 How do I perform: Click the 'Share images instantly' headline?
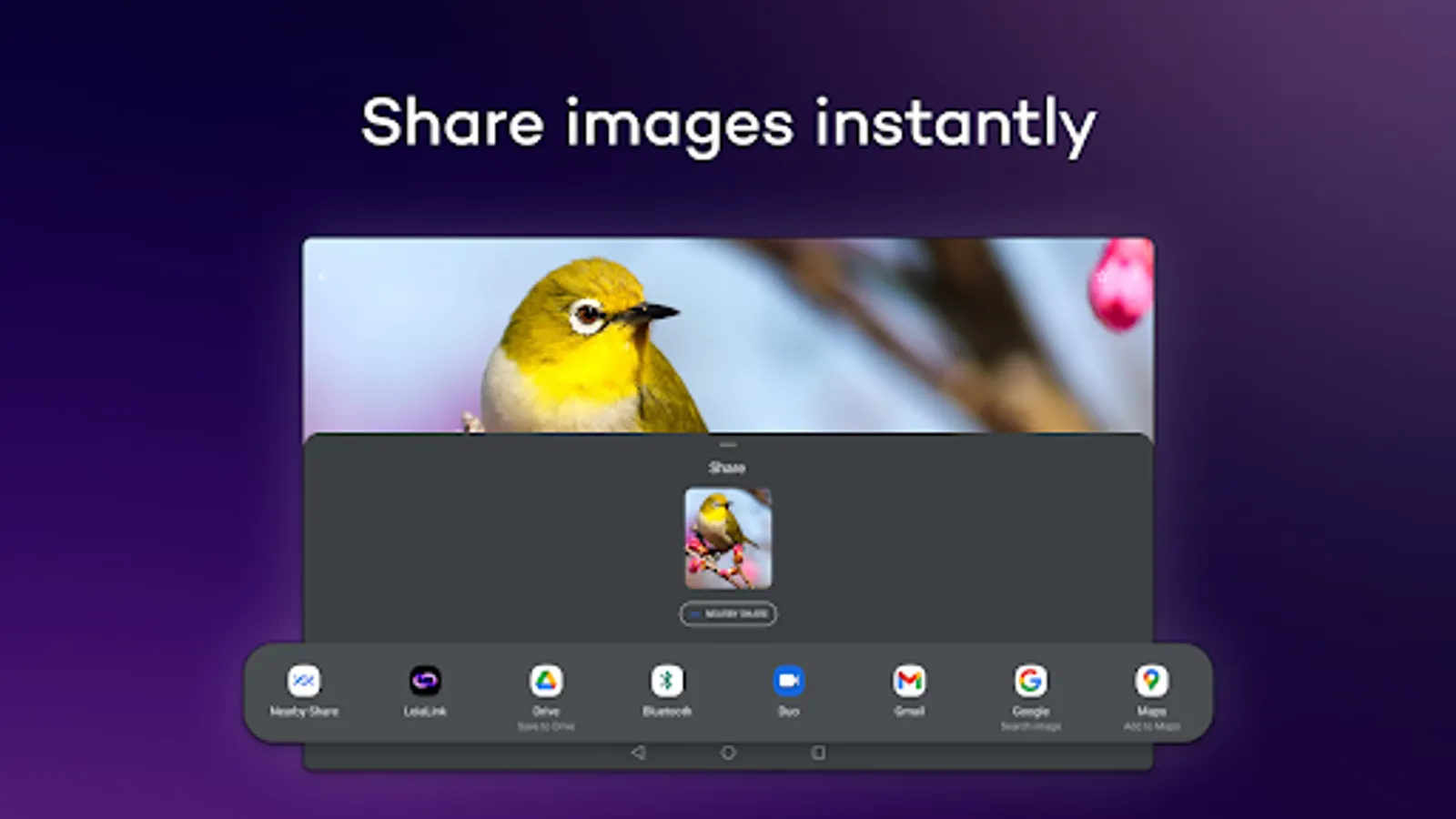(729, 125)
